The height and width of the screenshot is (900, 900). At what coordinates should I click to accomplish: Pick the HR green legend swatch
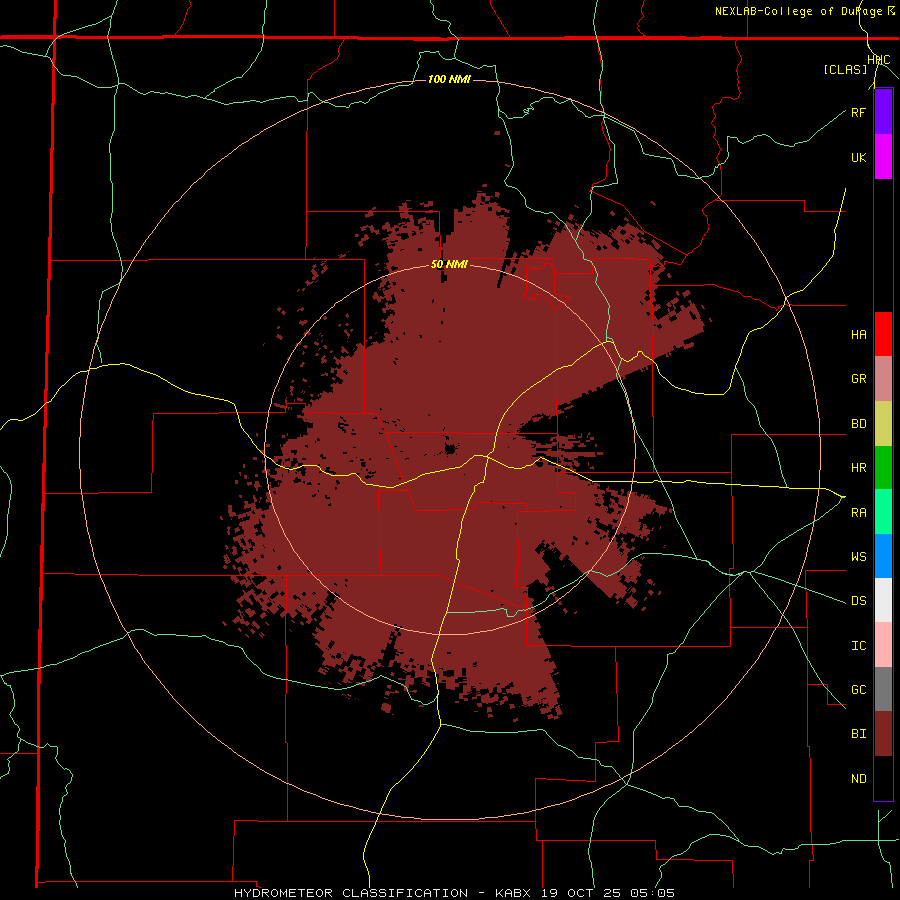883,467
